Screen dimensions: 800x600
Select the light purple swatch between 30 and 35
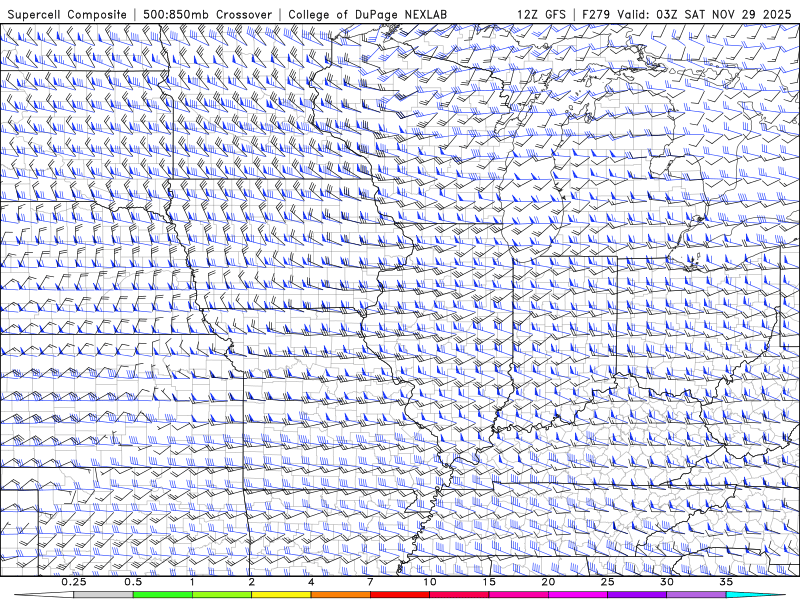click(696, 595)
